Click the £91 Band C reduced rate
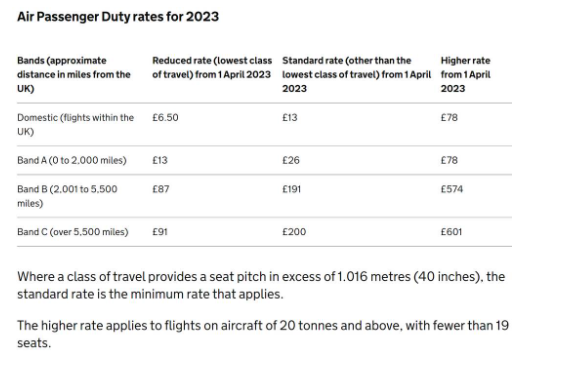The height and width of the screenshot is (368, 584). (160, 232)
